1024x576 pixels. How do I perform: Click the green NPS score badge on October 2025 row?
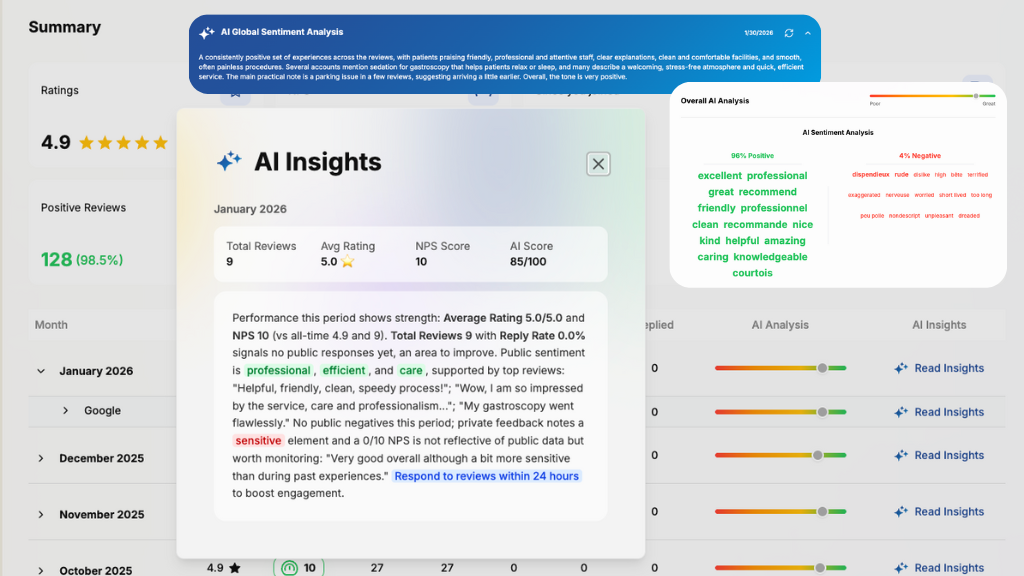298,568
